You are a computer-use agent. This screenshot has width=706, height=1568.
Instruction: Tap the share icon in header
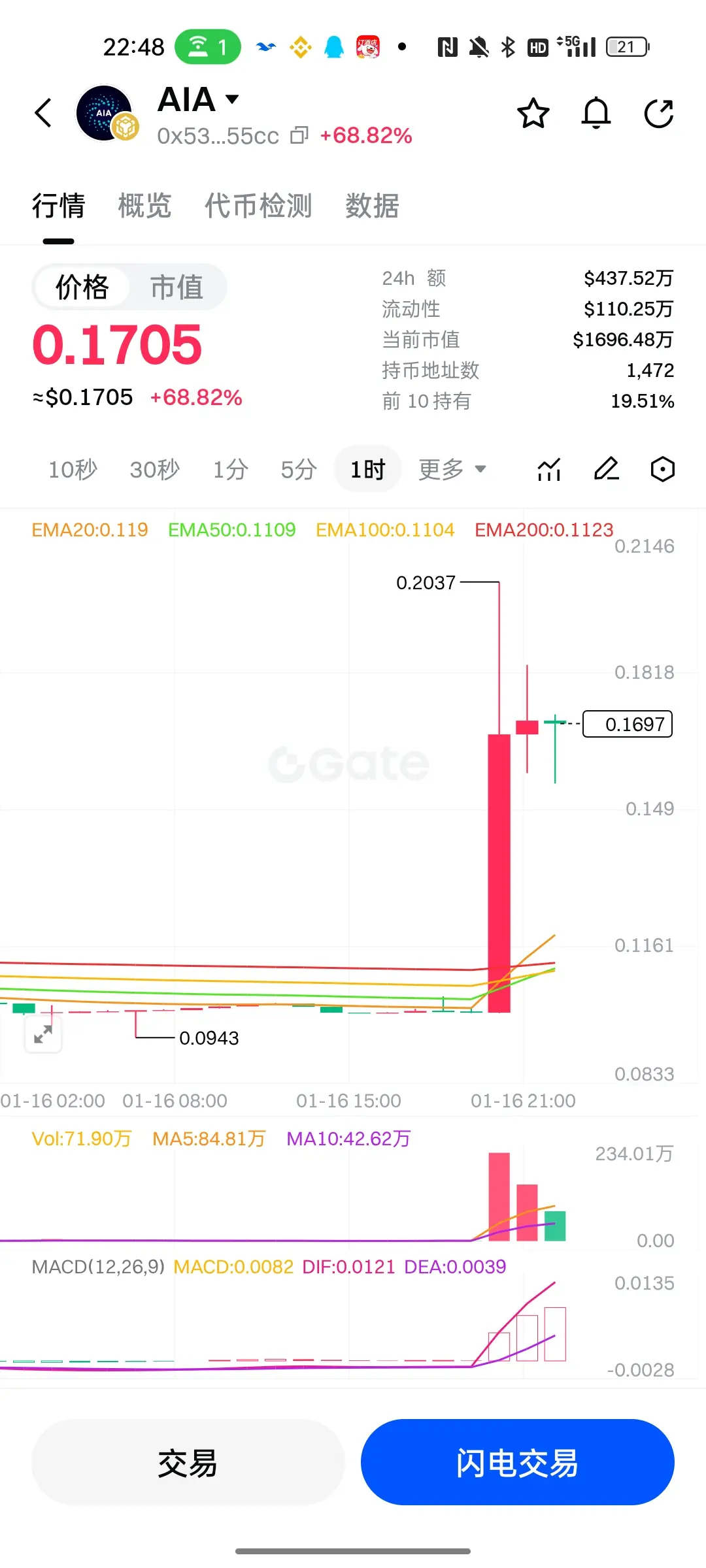click(659, 113)
